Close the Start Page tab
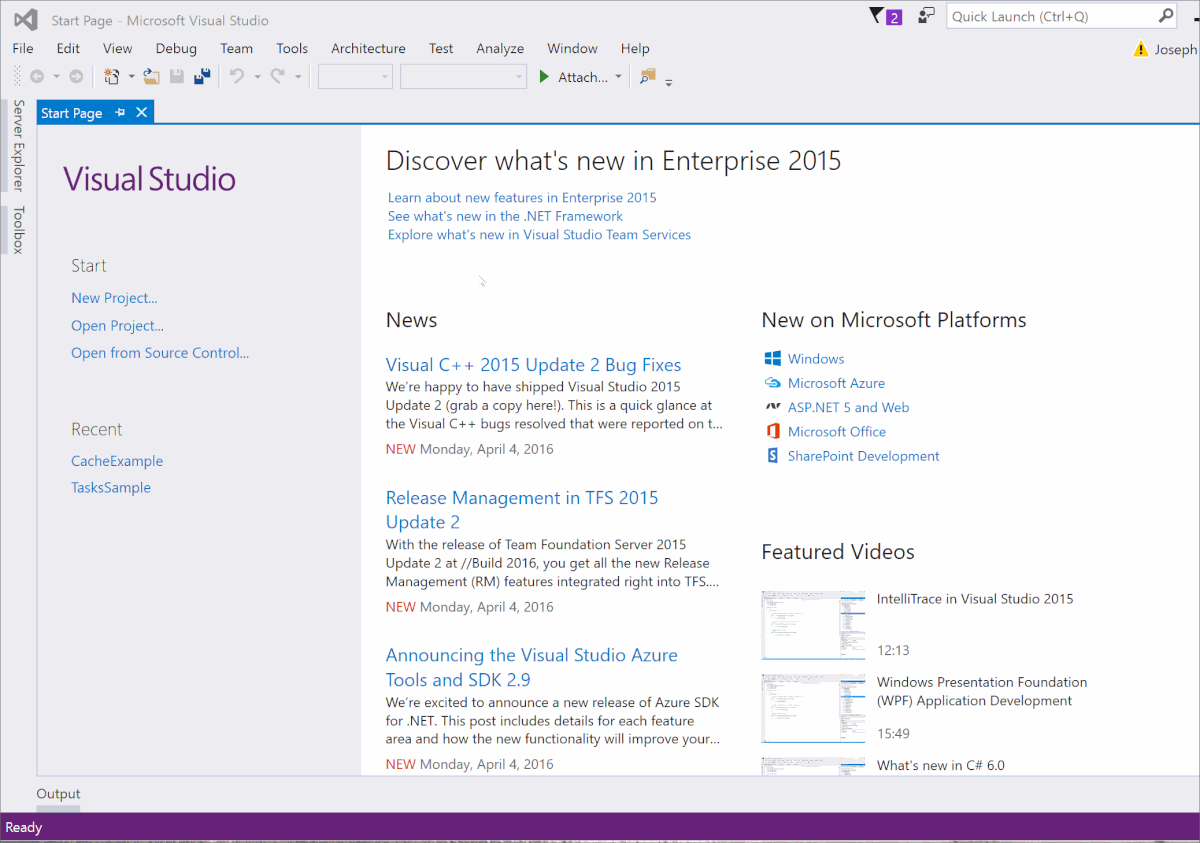Image resolution: width=1200 pixels, height=843 pixels. tap(142, 113)
